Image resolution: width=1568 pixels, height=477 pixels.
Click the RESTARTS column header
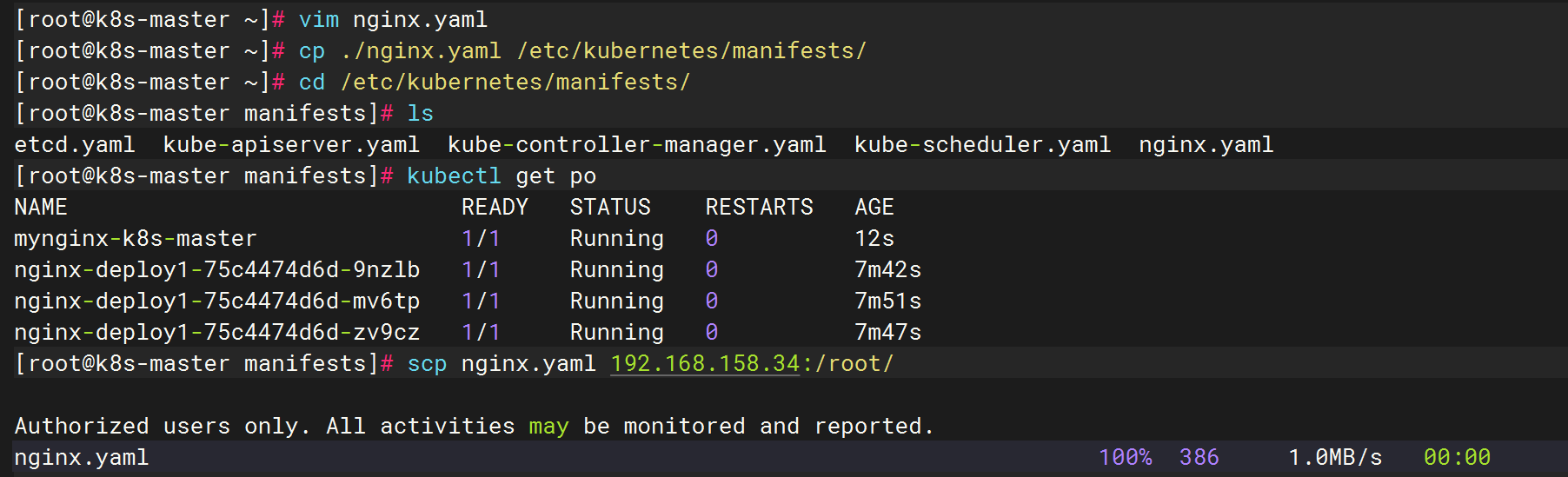(x=760, y=207)
